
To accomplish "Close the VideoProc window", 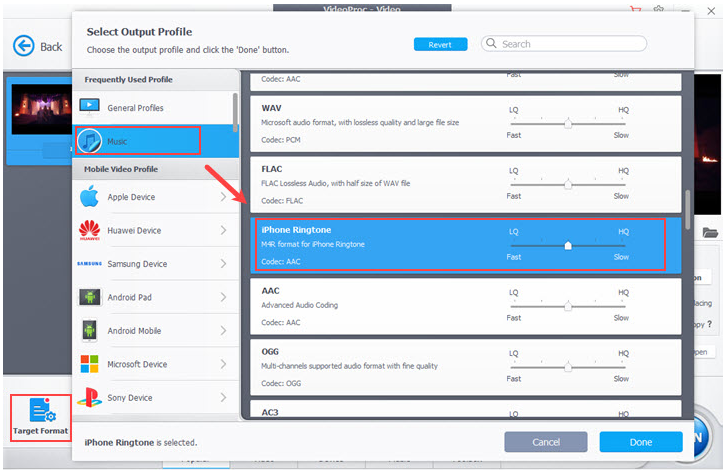I will tap(711, 11).
